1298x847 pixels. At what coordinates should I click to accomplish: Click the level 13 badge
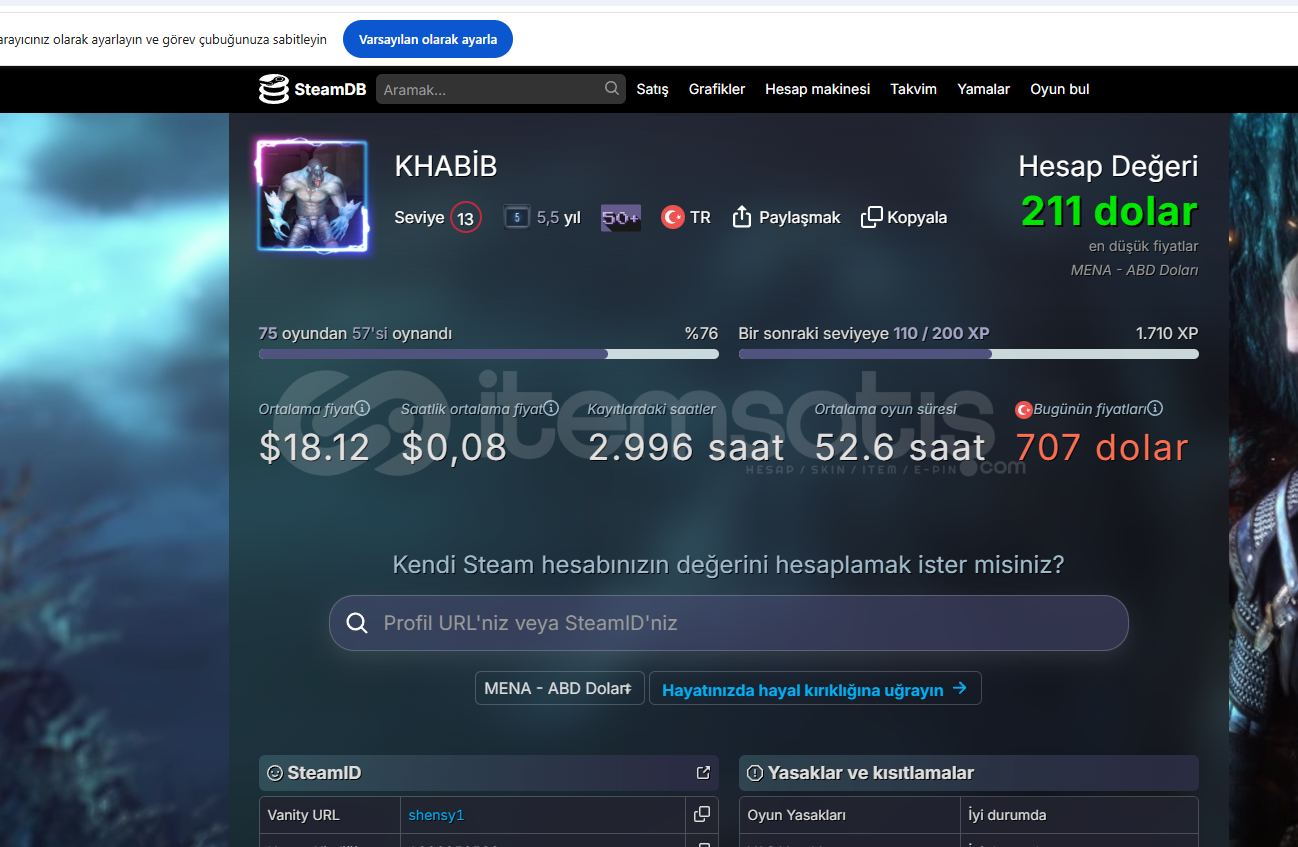(465, 217)
